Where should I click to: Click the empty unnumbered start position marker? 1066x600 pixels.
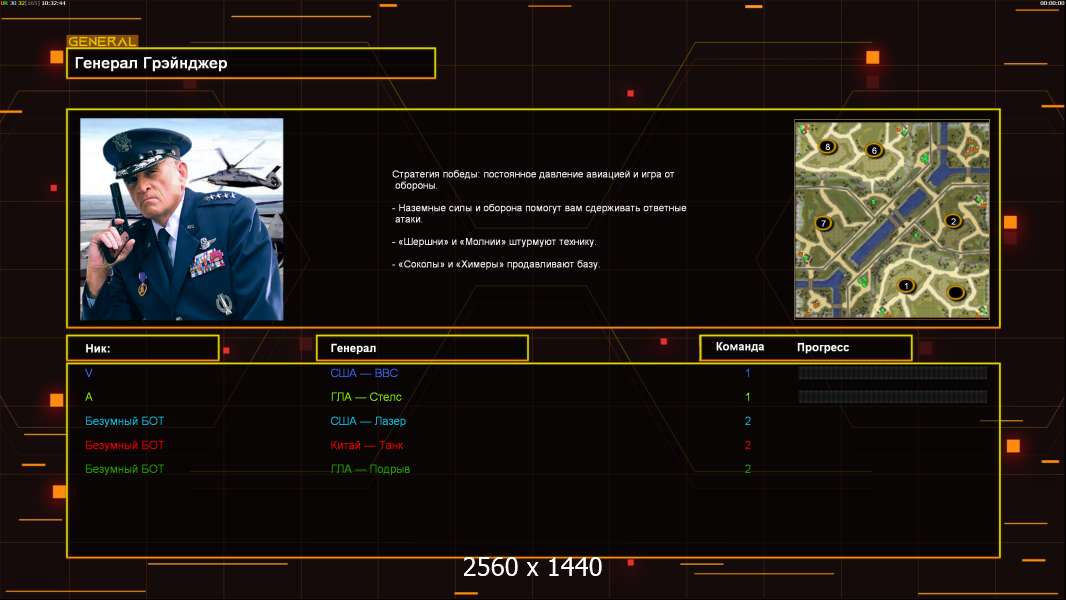click(955, 293)
